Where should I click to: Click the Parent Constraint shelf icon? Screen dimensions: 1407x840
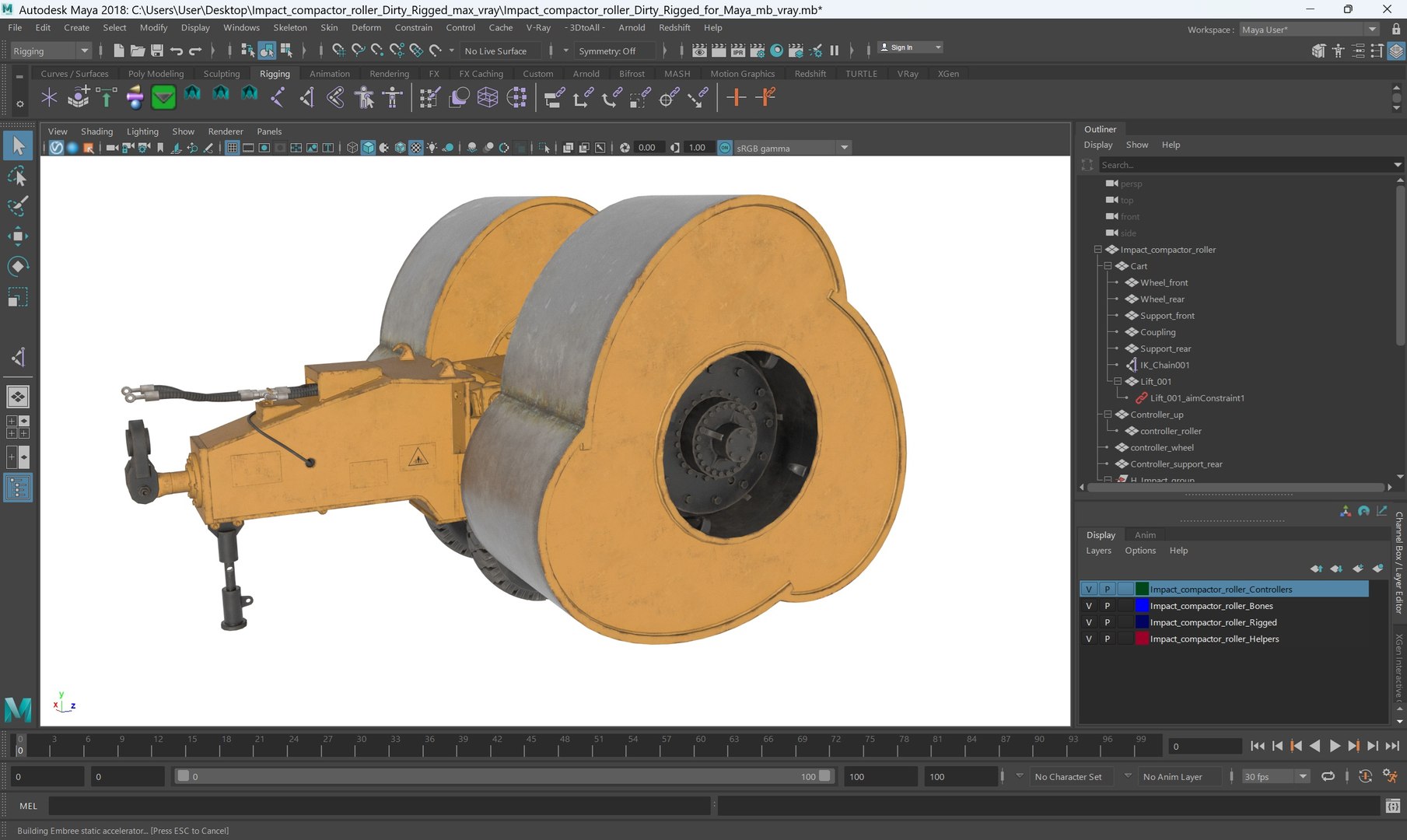pyautogui.click(x=554, y=97)
